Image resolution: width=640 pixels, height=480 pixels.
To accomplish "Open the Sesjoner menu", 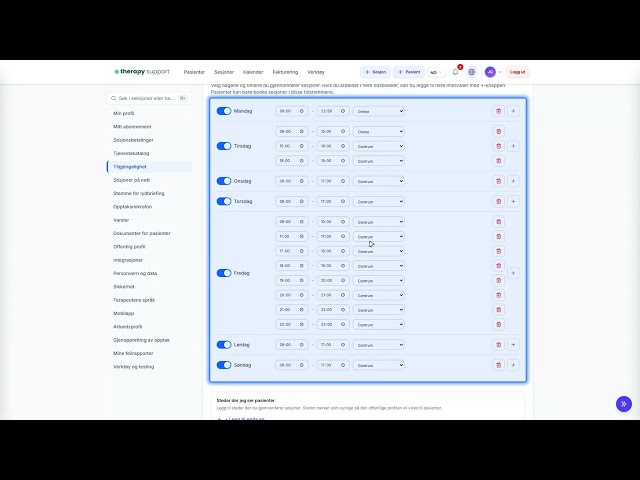I will coord(224,72).
